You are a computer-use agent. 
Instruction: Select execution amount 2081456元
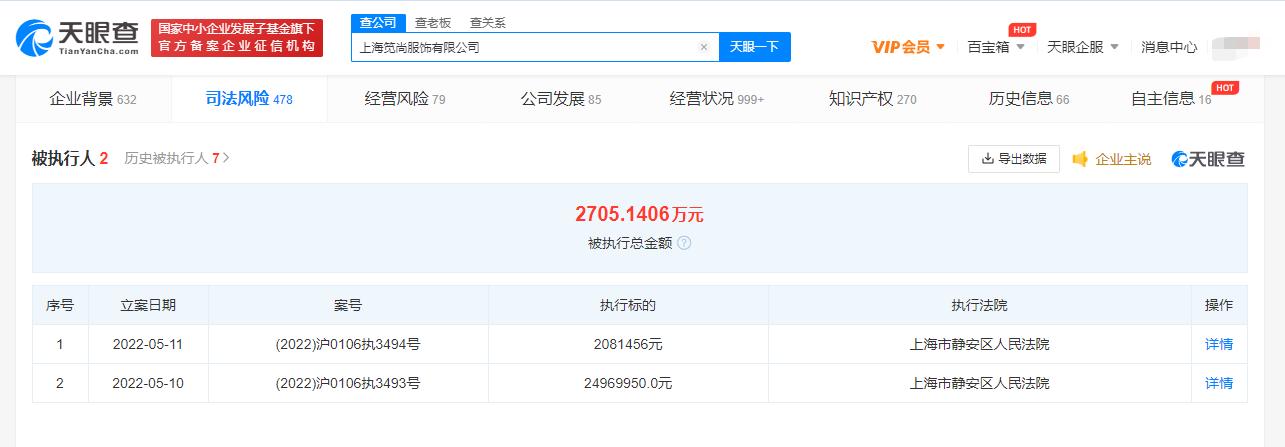(628, 344)
